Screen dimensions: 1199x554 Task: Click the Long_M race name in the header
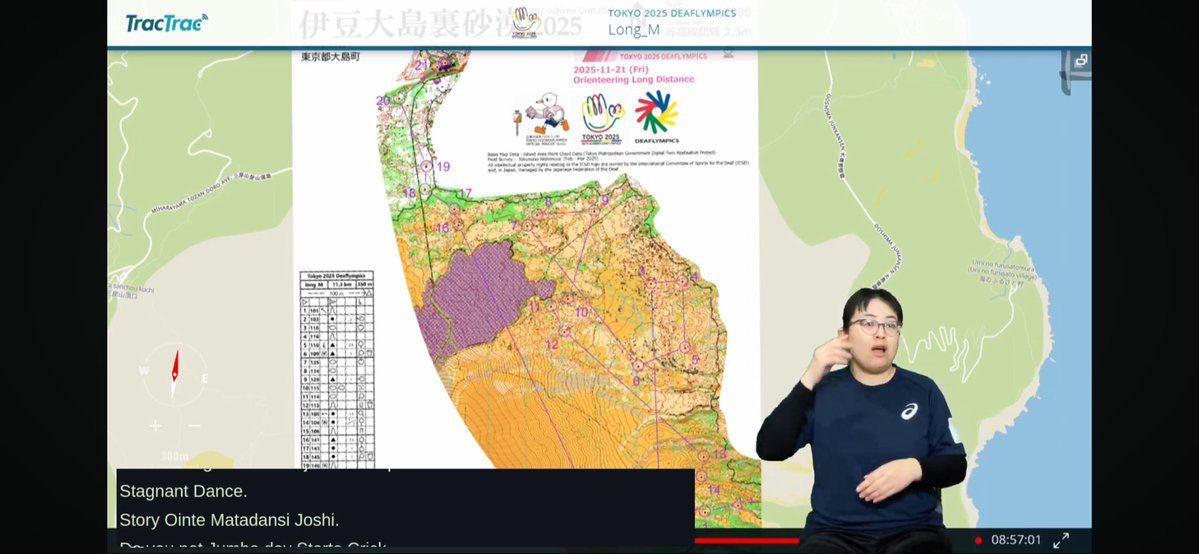tap(633, 30)
